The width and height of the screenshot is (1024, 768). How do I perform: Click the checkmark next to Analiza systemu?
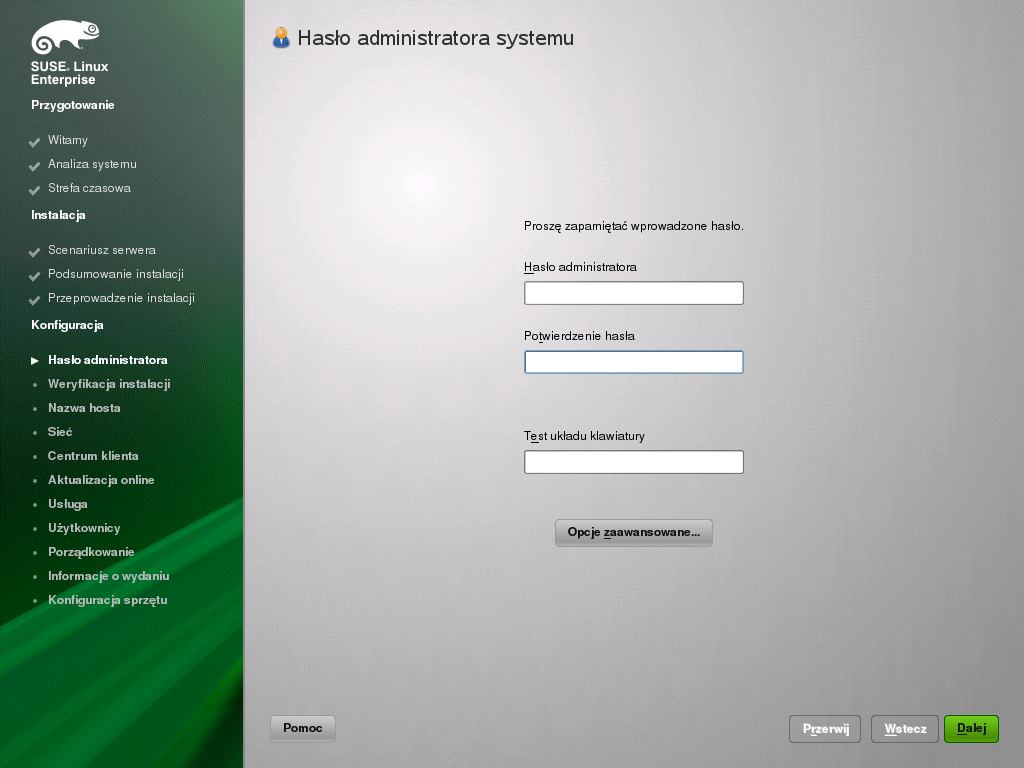point(35,165)
